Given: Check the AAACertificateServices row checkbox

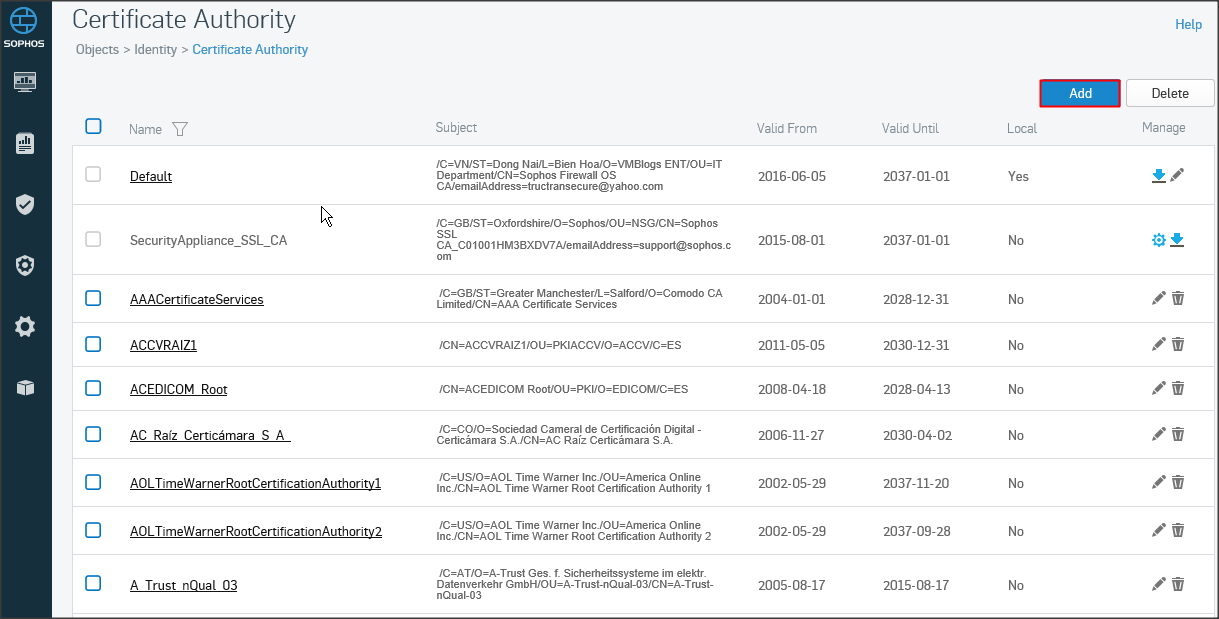Looking at the screenshot, I should [93, 298].
